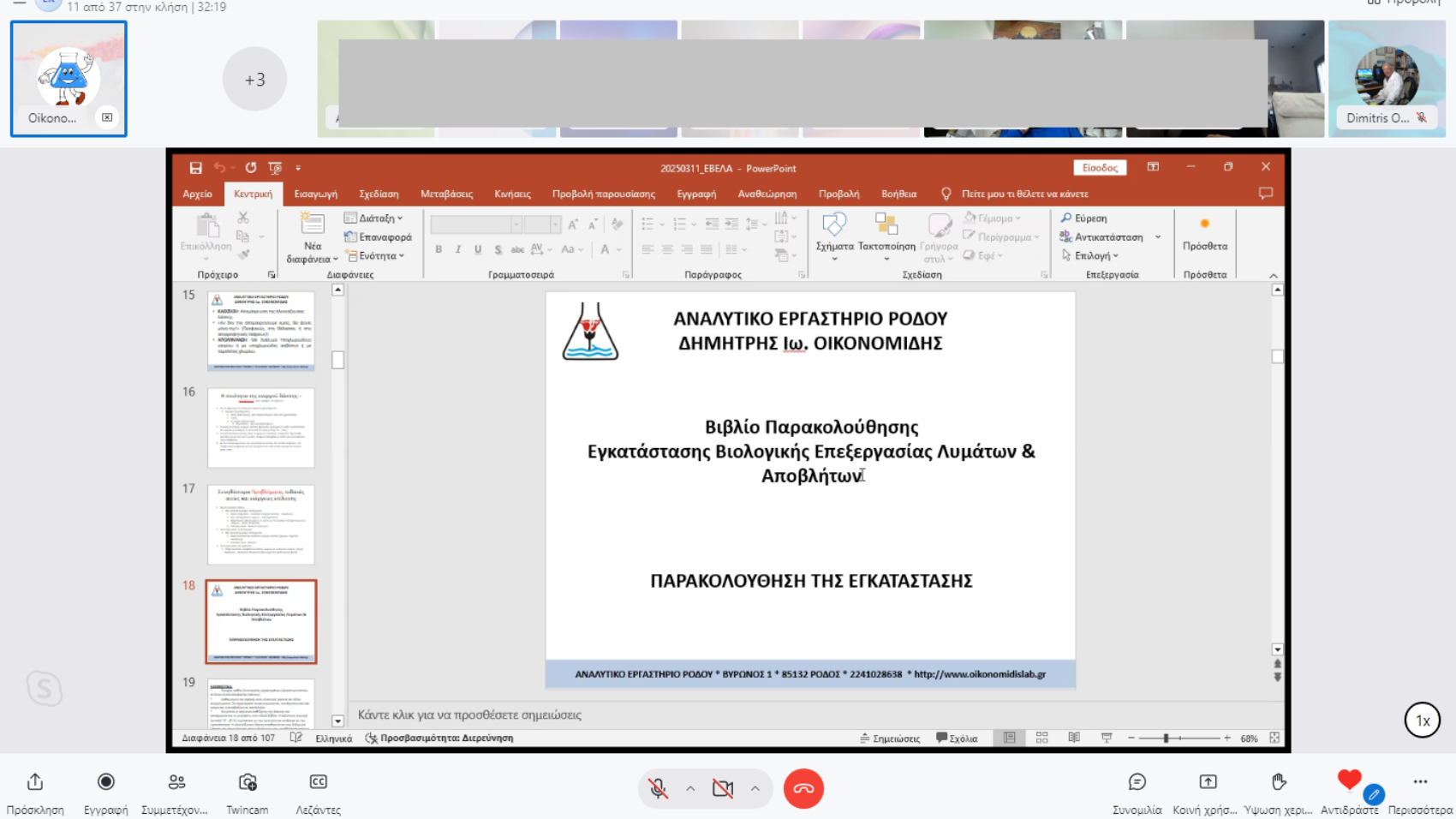Image resolution: width=1456 pixels, height=819 pixels.
Task: Open spell check icon in status bar
Action: [295, 738]
